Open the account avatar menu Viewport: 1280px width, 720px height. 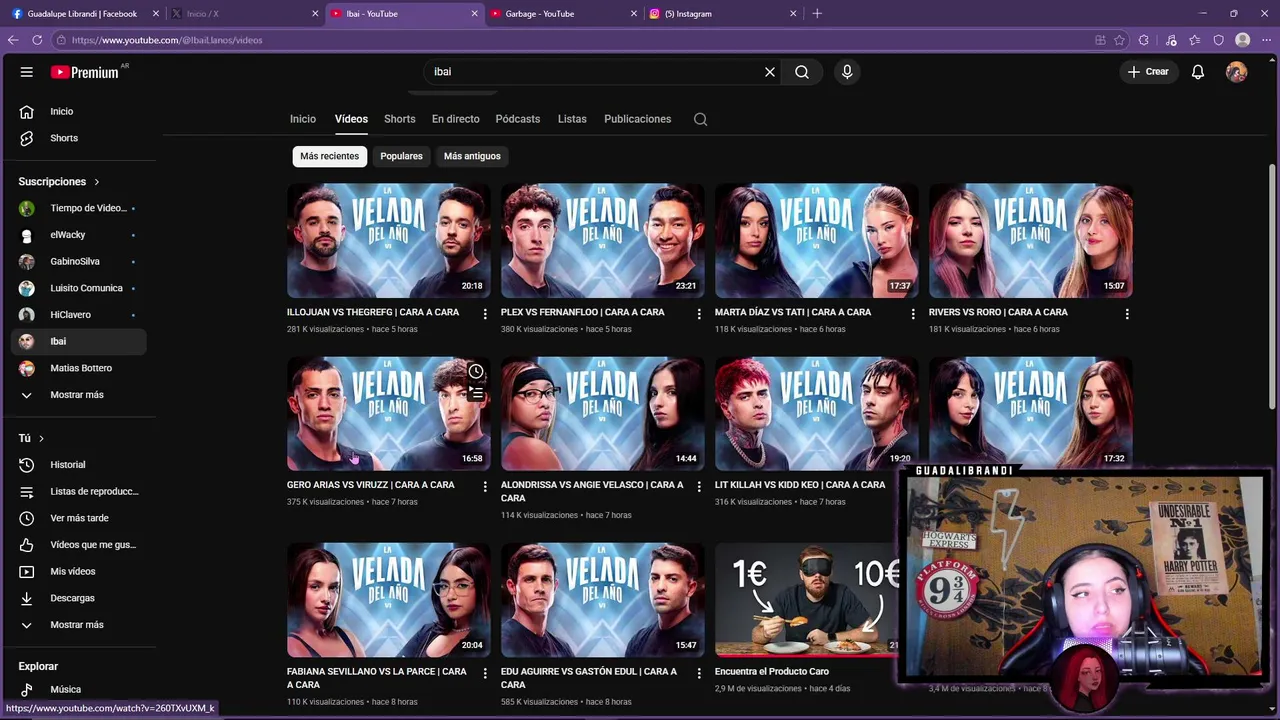tap(1237, 72)
